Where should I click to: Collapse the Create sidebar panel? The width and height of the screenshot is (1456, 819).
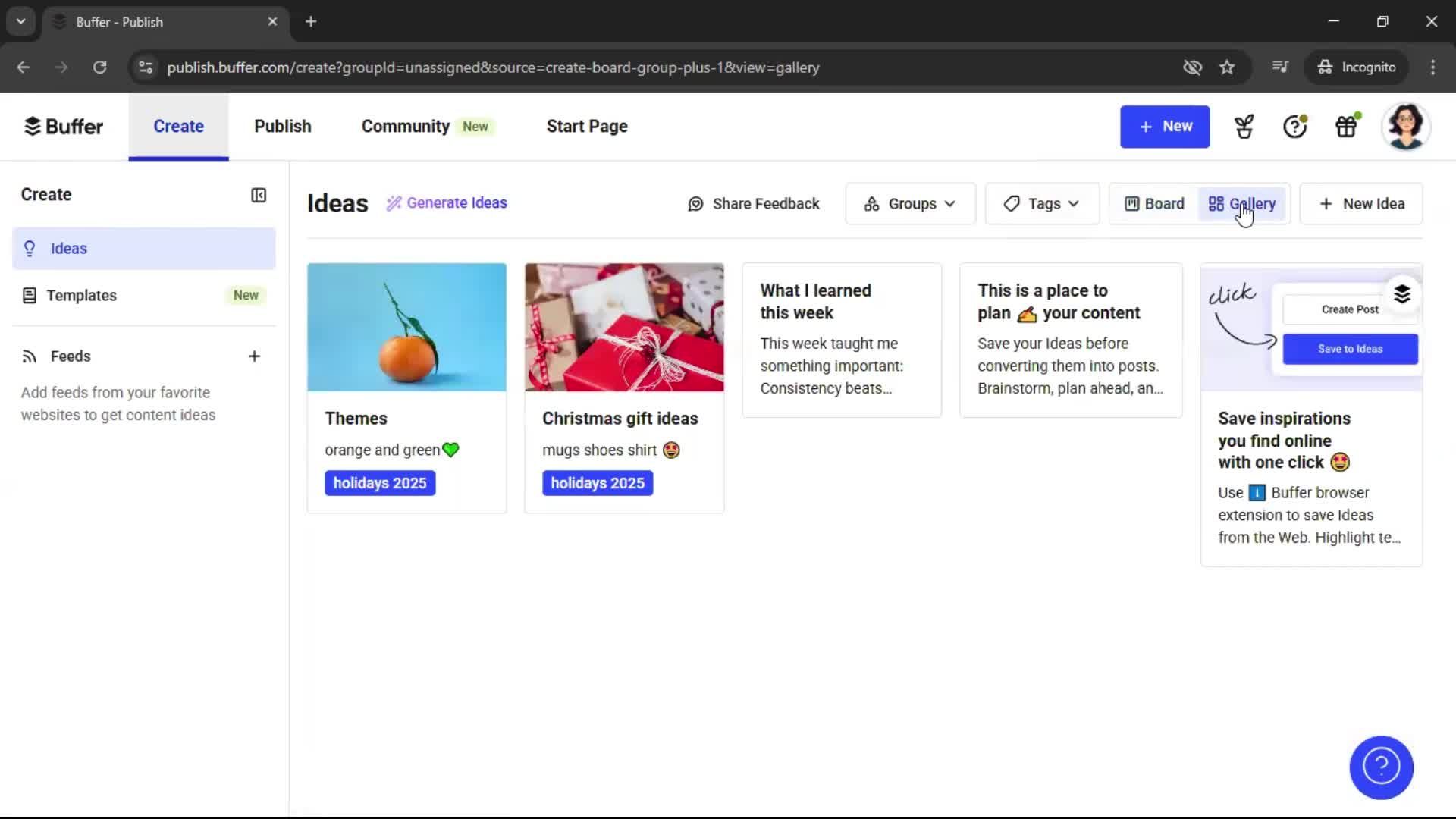pos(258,195)
